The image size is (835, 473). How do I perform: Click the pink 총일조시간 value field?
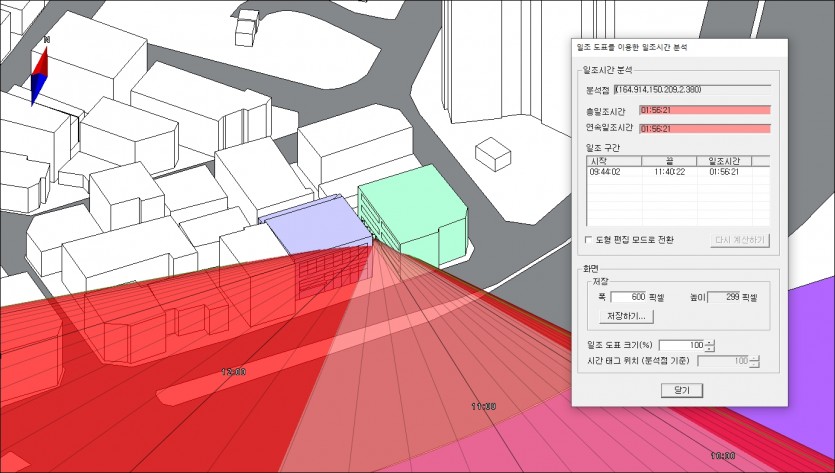[705, 110]
